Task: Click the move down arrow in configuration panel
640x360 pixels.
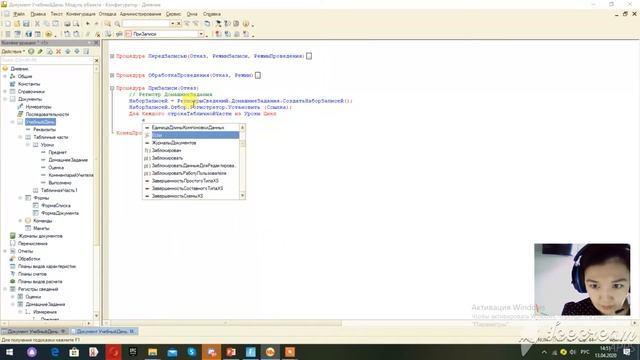Action: point(77,51)
